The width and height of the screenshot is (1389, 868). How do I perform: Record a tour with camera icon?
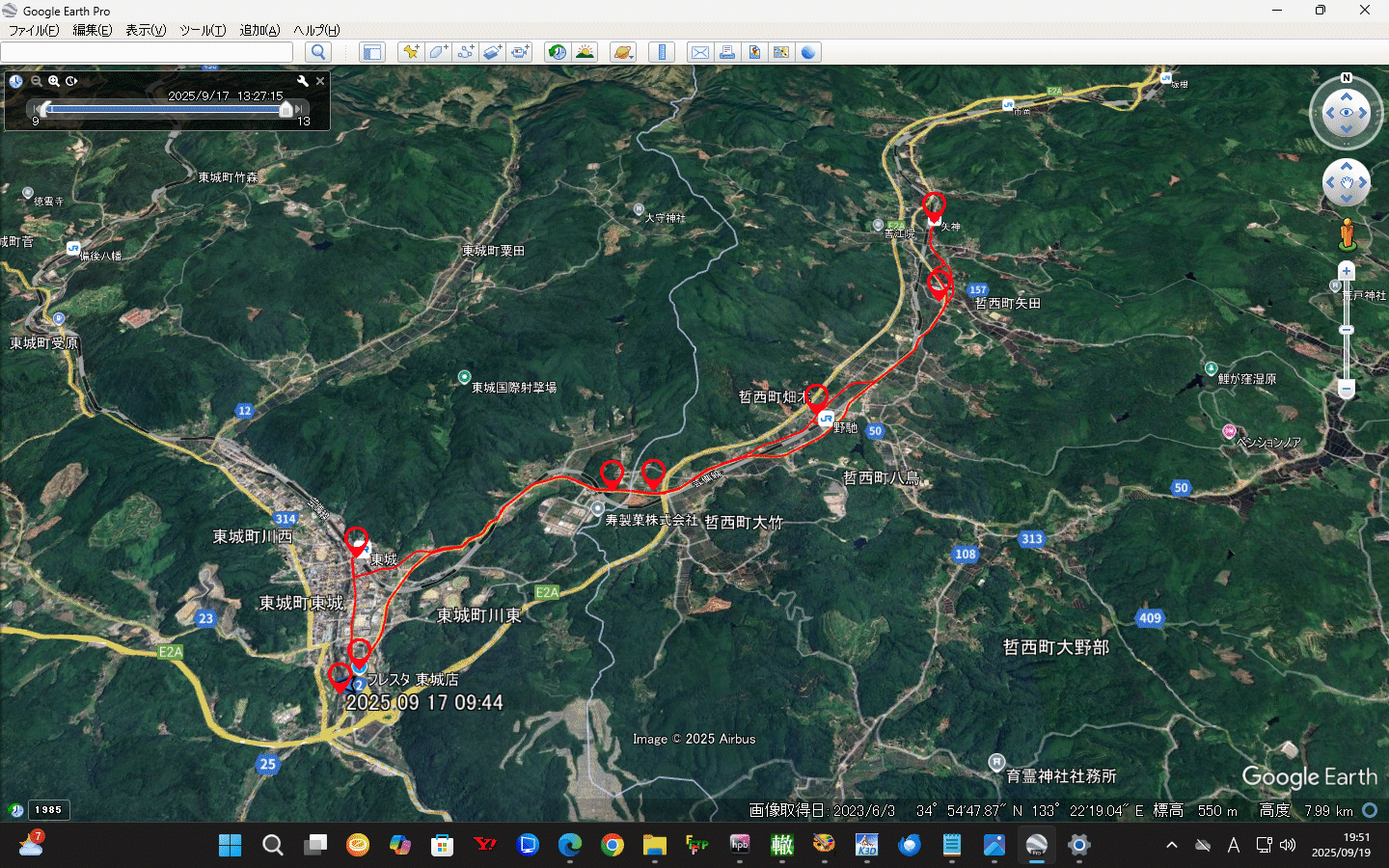click(520, 52)
